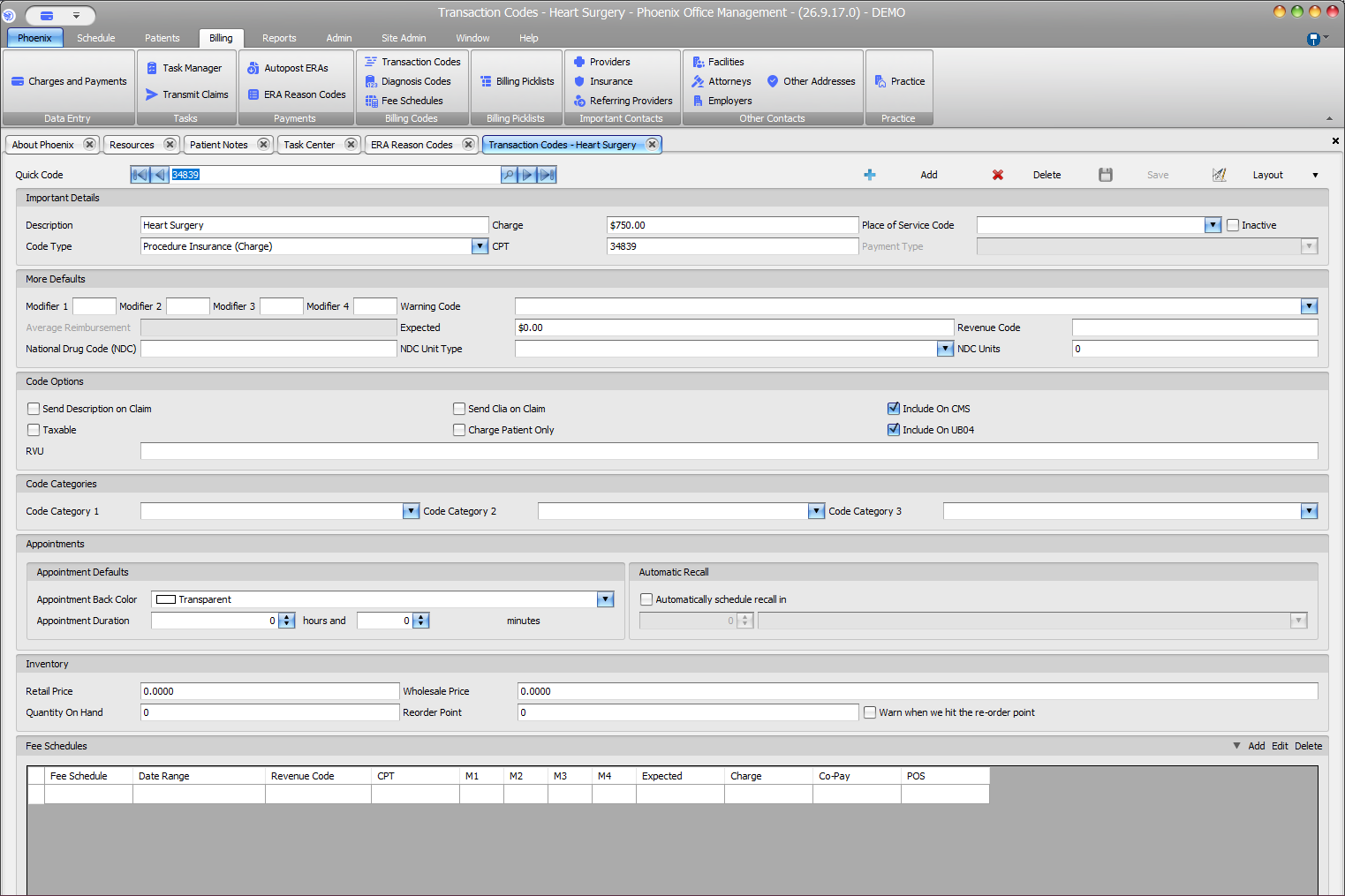The height and width of the screenshot is (896, 1345).
Task: Click the Description input field
Action: [314, 225]
